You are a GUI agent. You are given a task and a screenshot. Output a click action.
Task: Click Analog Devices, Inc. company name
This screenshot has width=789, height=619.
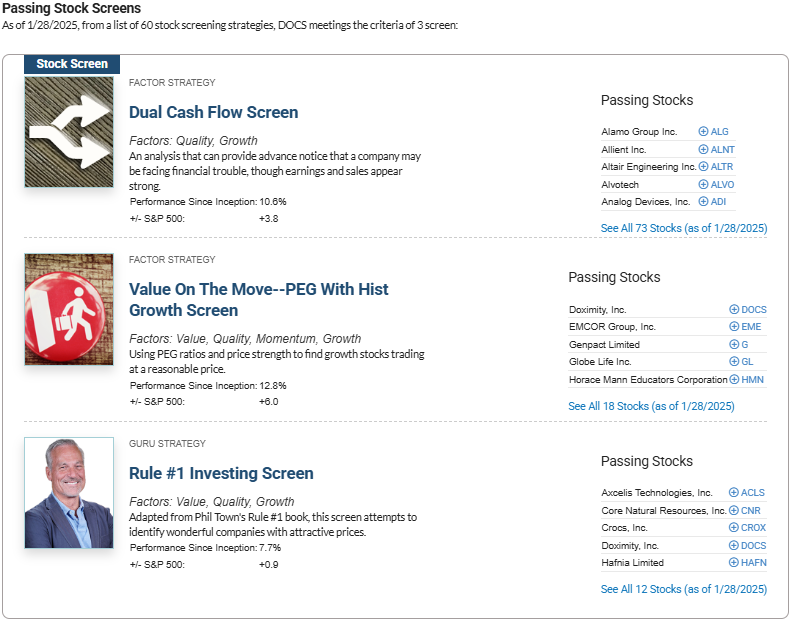(x=646, y=202)
